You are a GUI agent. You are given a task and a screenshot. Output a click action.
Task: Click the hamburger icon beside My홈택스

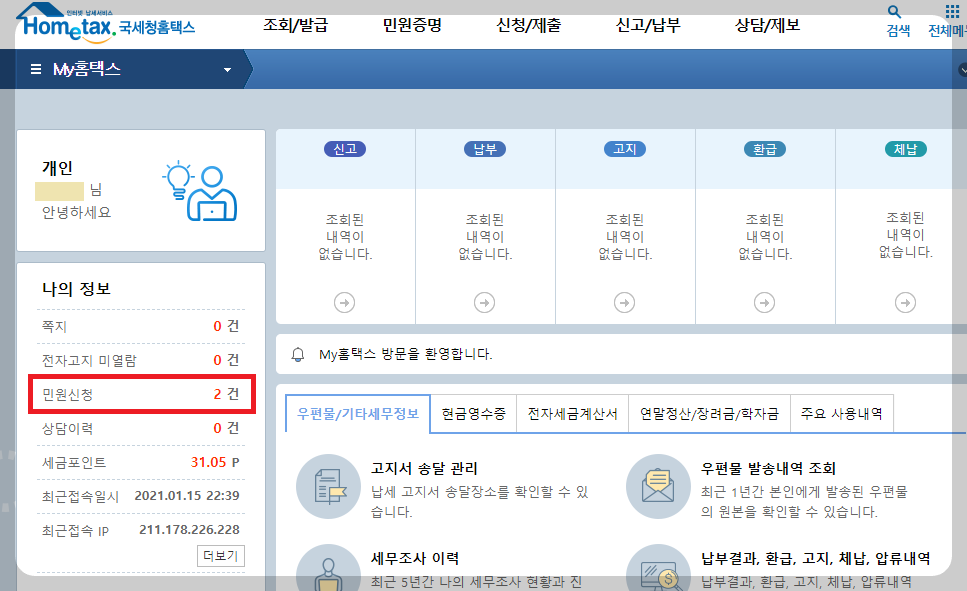pyautogui.click(x=36, y=69)
